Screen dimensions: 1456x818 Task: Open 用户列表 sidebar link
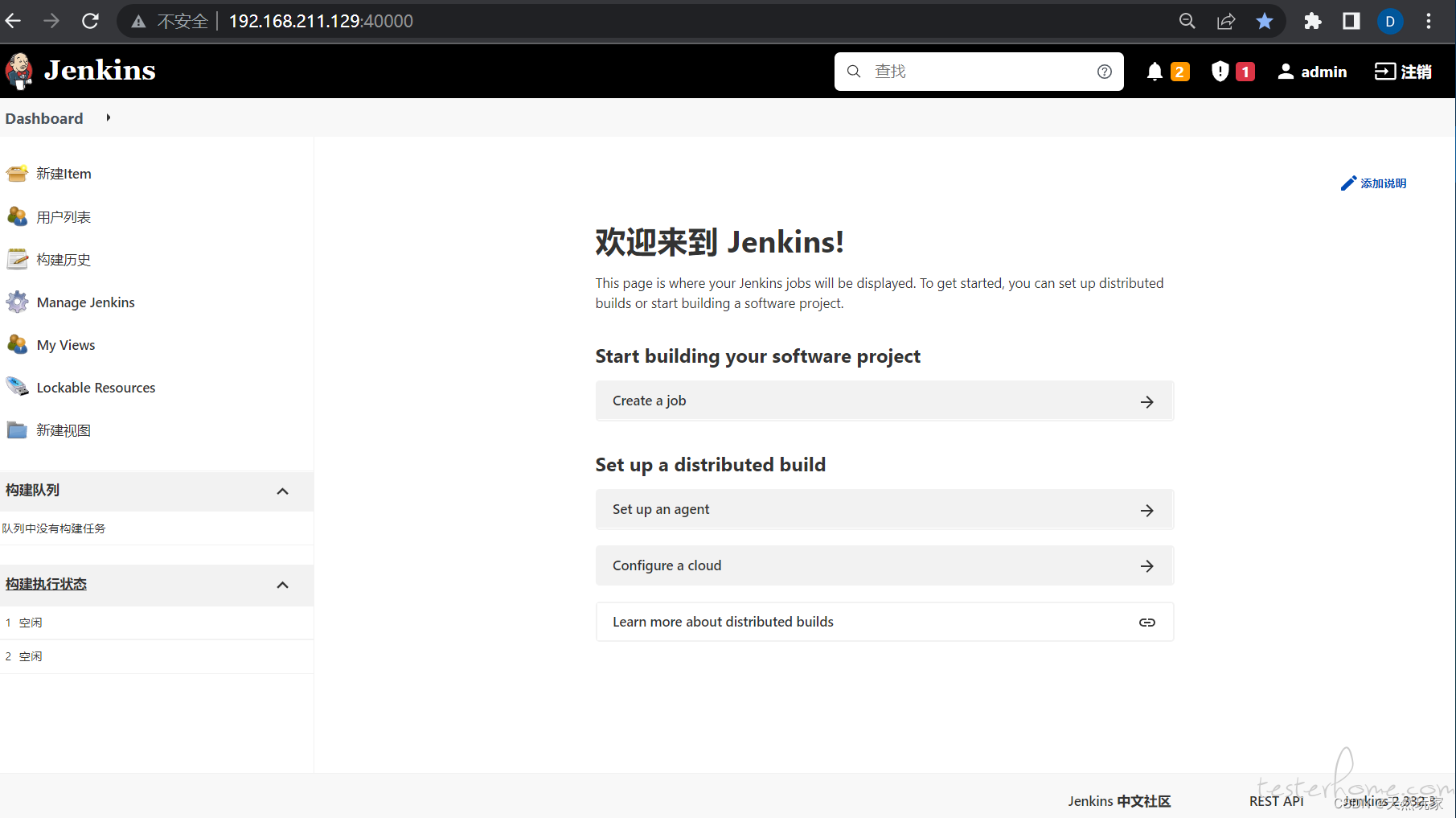click(x=64, y=217)
